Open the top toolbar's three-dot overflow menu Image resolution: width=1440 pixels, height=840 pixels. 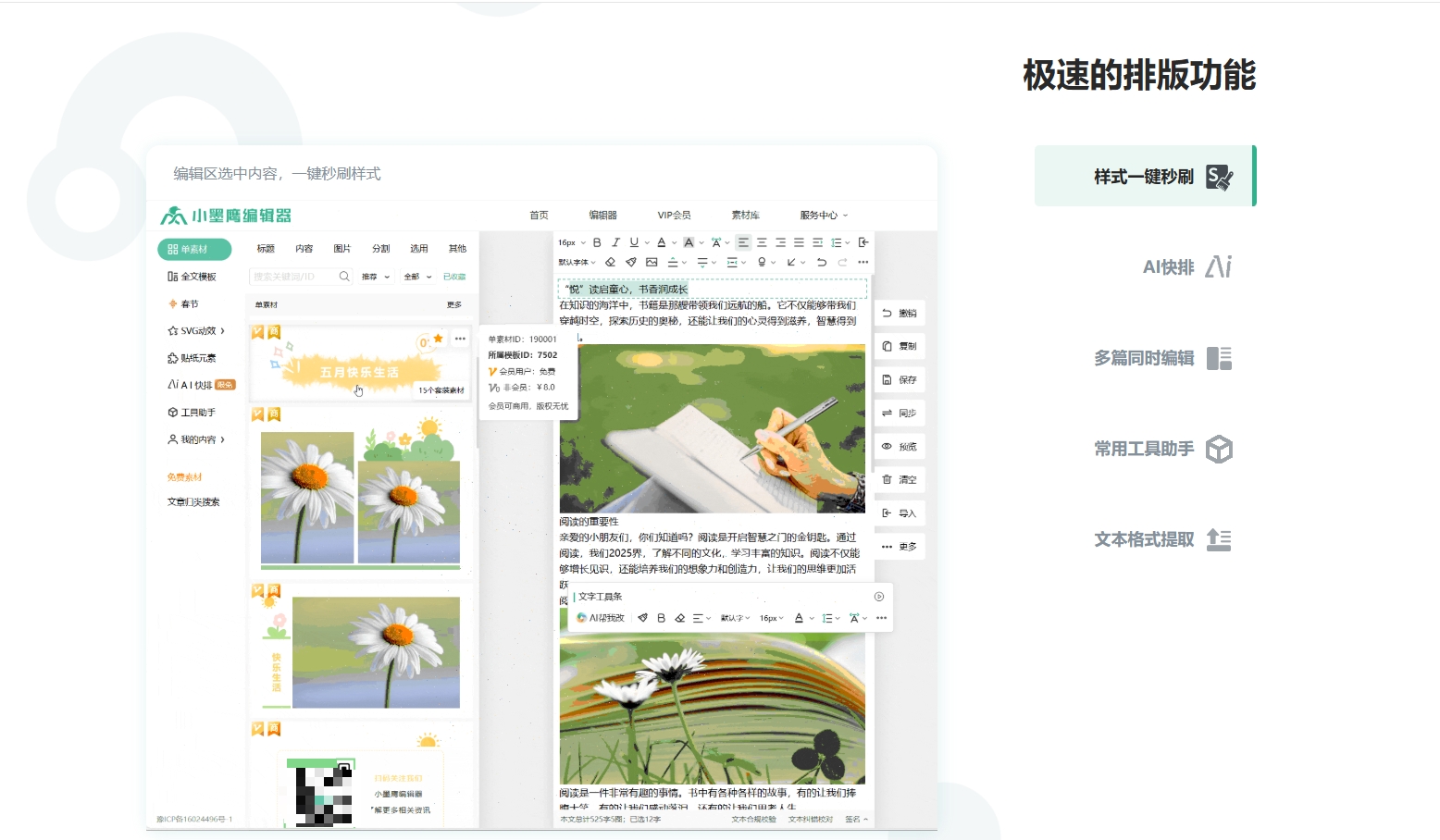[x=863, y=262]
